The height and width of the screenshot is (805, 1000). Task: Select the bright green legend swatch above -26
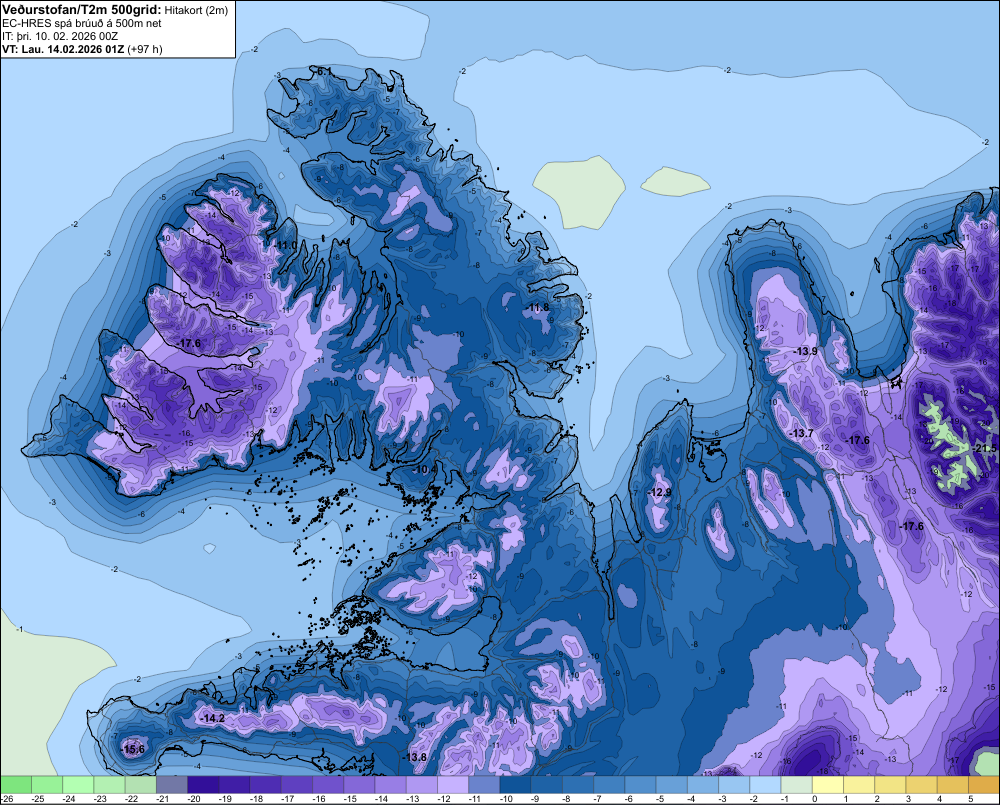tap(15, 785)
